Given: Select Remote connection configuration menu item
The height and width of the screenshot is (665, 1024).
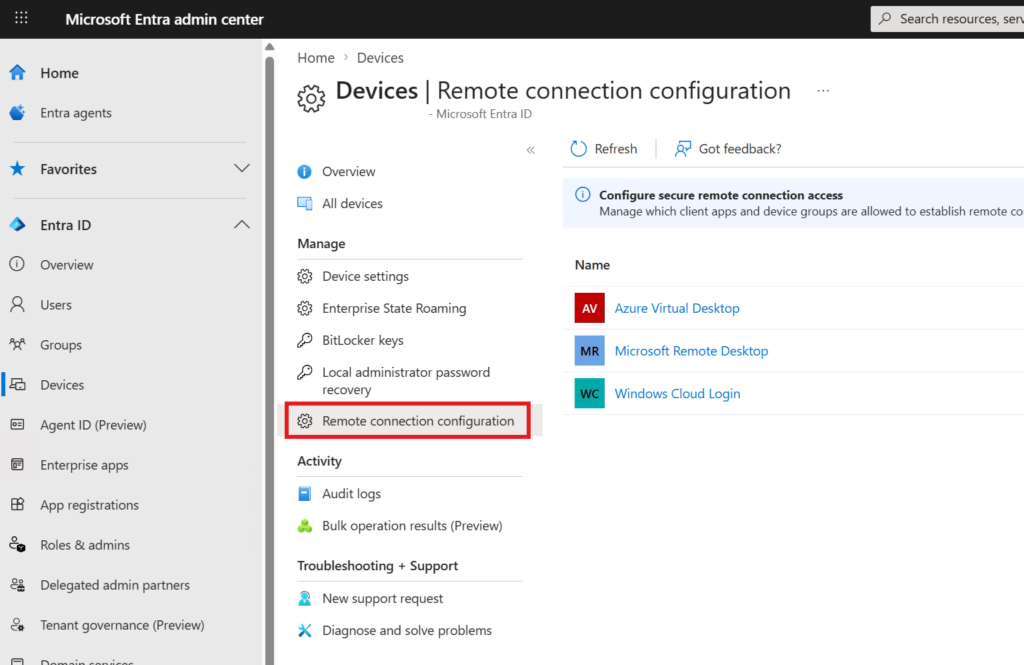Looking at the screenshot, I should 417,421.
